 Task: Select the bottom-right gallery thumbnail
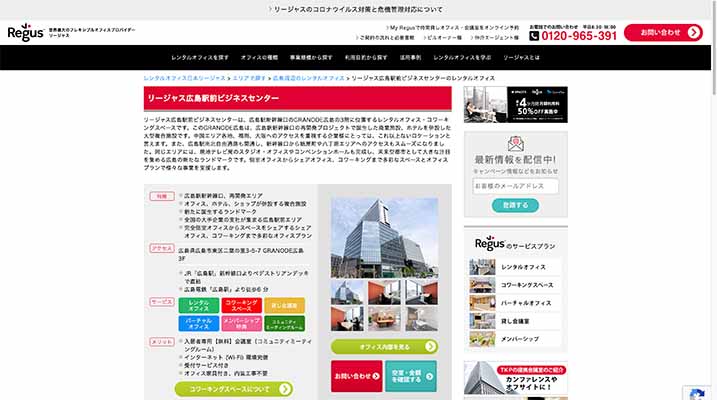tap(421, 319)
